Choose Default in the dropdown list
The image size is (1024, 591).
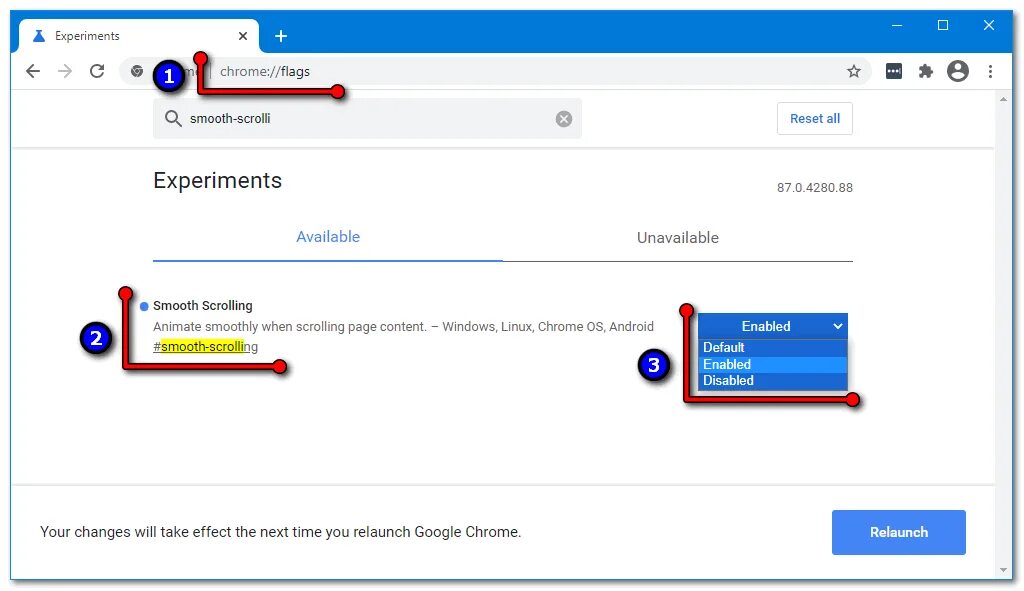(773, 347)
